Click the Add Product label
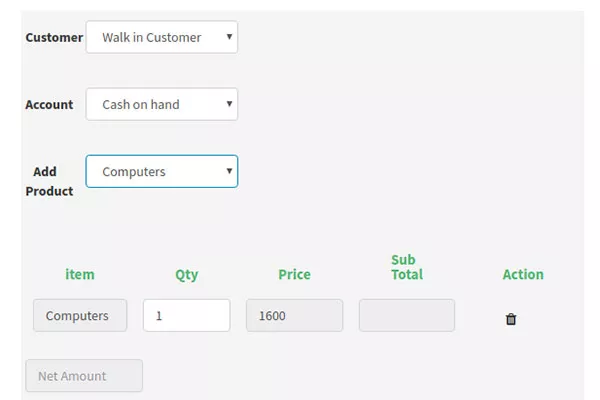The height and width of the screenshot is (400, 600). point(49,181)
